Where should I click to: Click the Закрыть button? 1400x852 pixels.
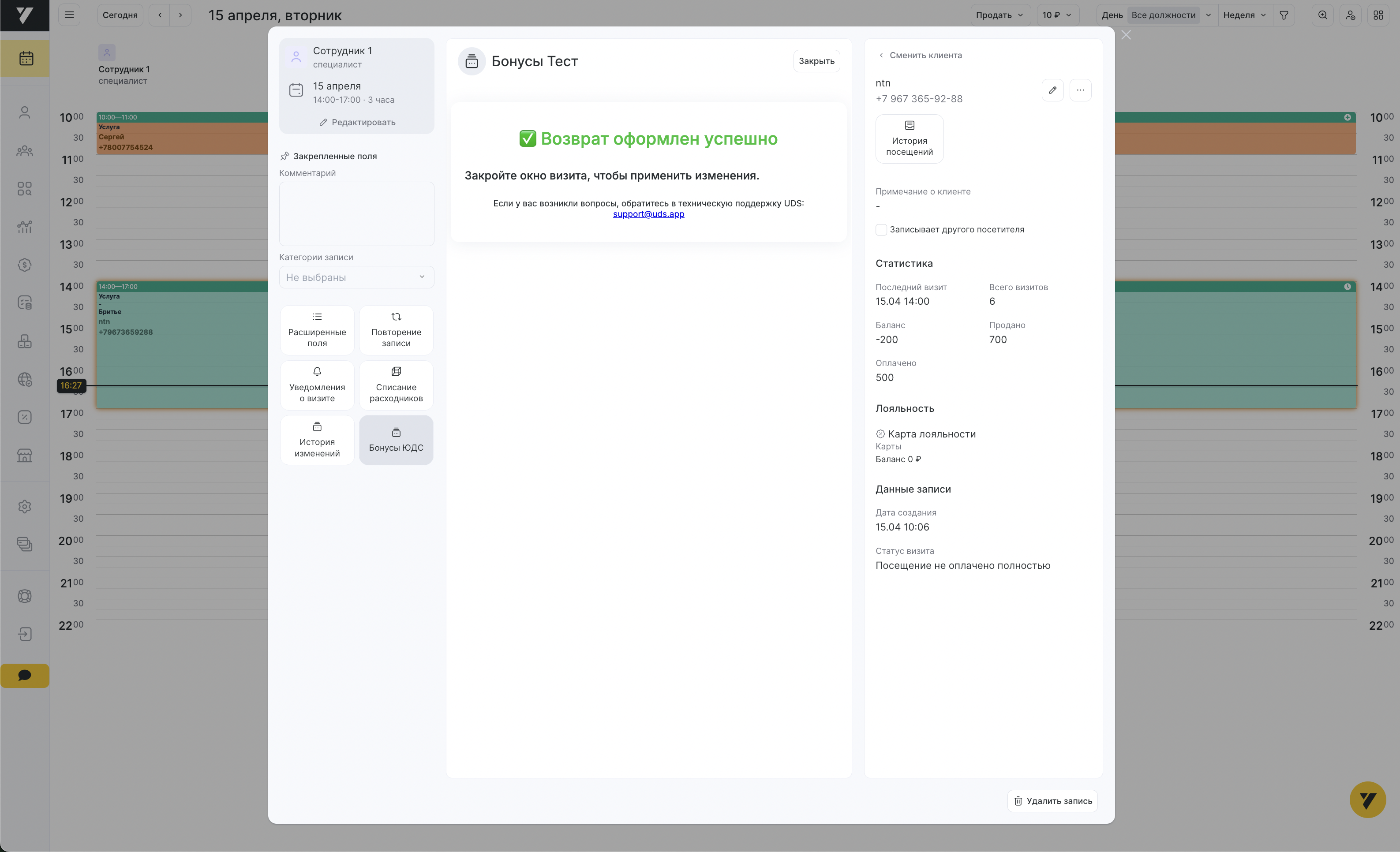click(816, 61)
